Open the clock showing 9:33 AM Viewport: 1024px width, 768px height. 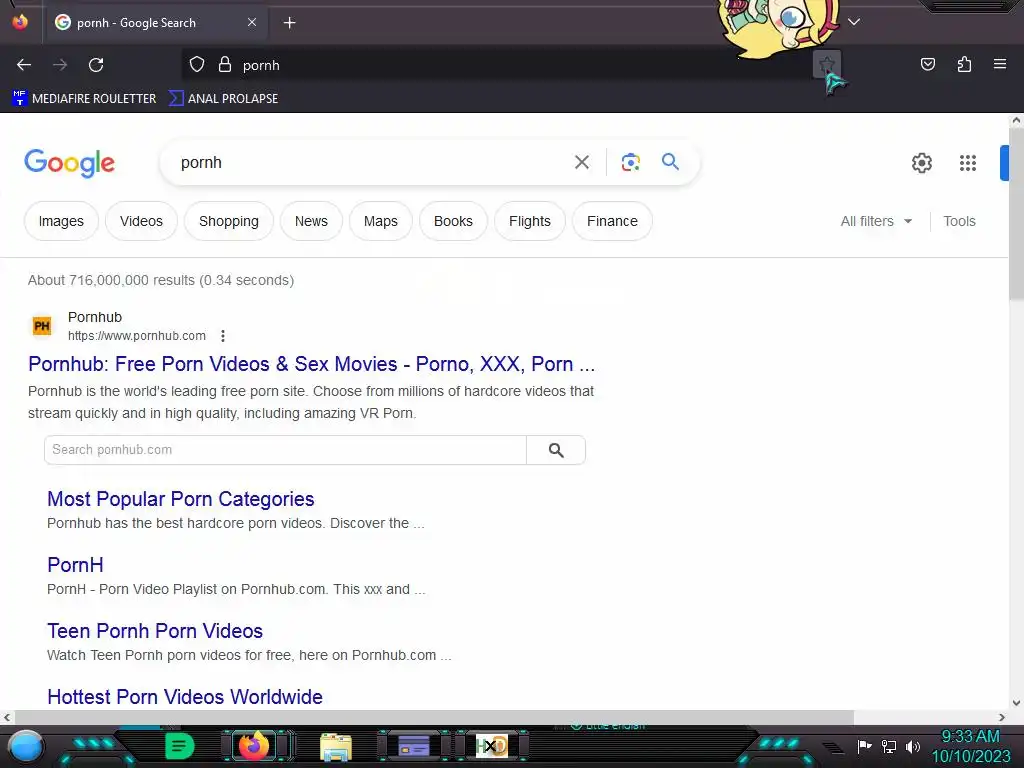pos(970,746)
